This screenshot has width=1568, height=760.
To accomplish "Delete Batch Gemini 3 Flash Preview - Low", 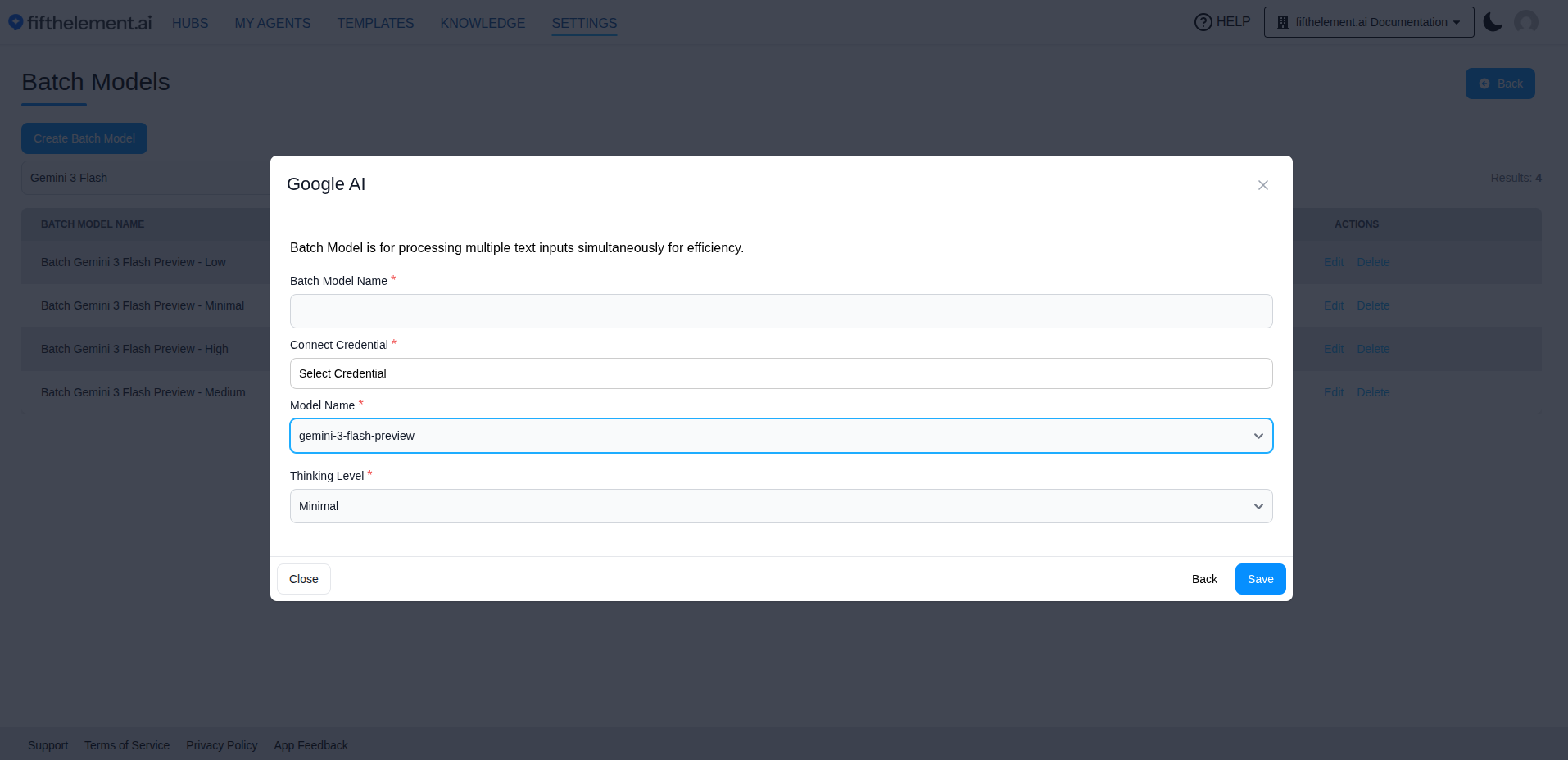I will pos(1373,262).
